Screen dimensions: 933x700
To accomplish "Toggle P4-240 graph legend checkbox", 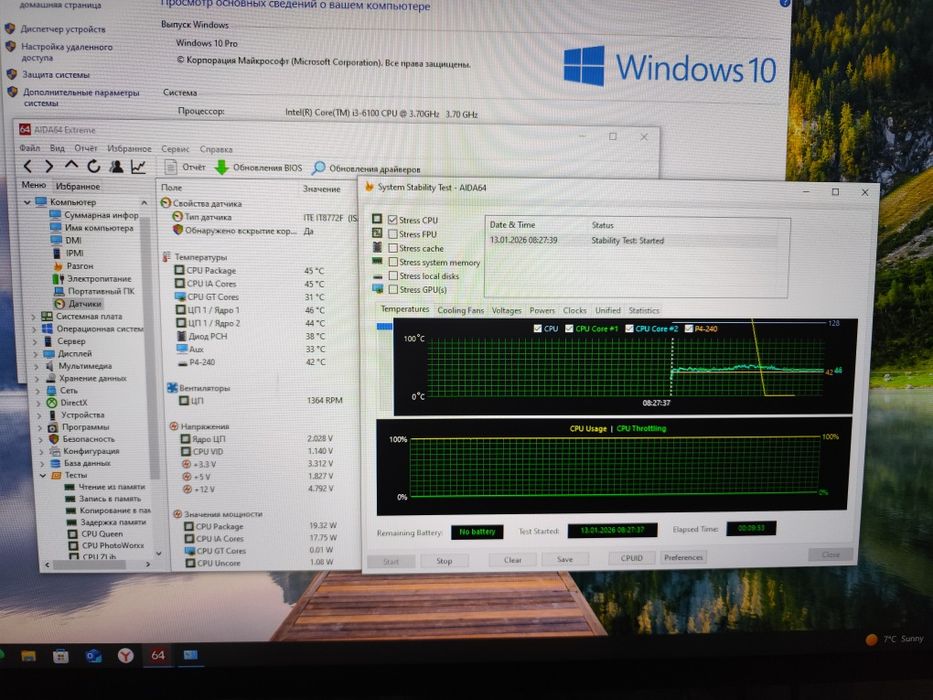I will [x=688, y=328].
